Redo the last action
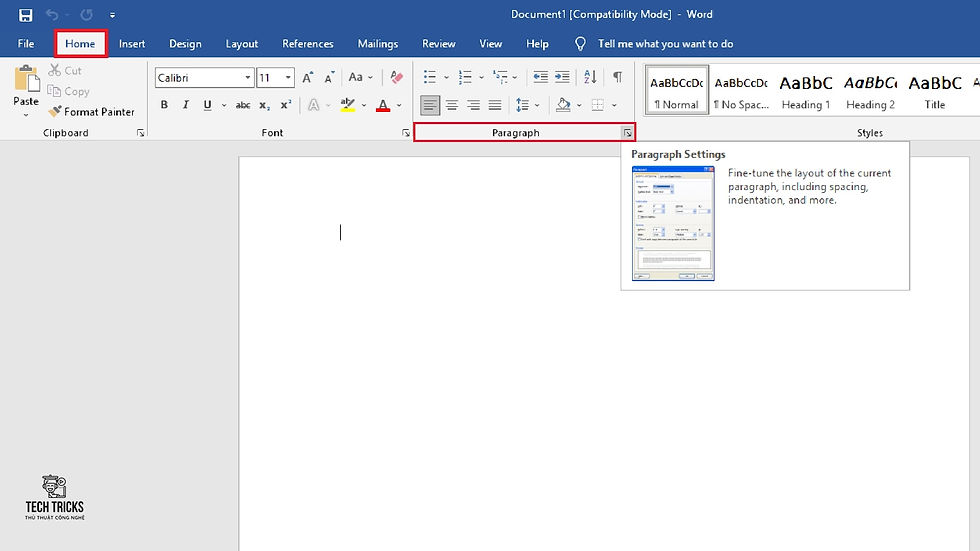 coord(86,14)
